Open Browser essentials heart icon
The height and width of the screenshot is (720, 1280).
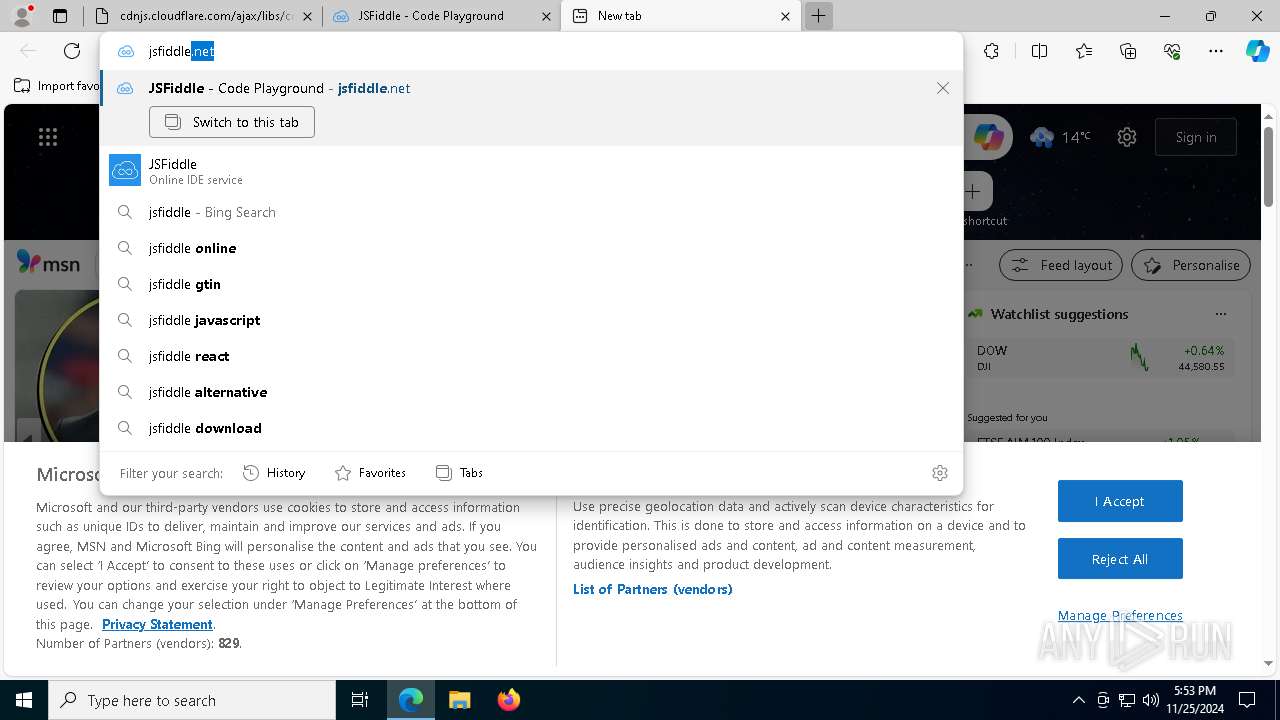click(x=1172, y=51)
